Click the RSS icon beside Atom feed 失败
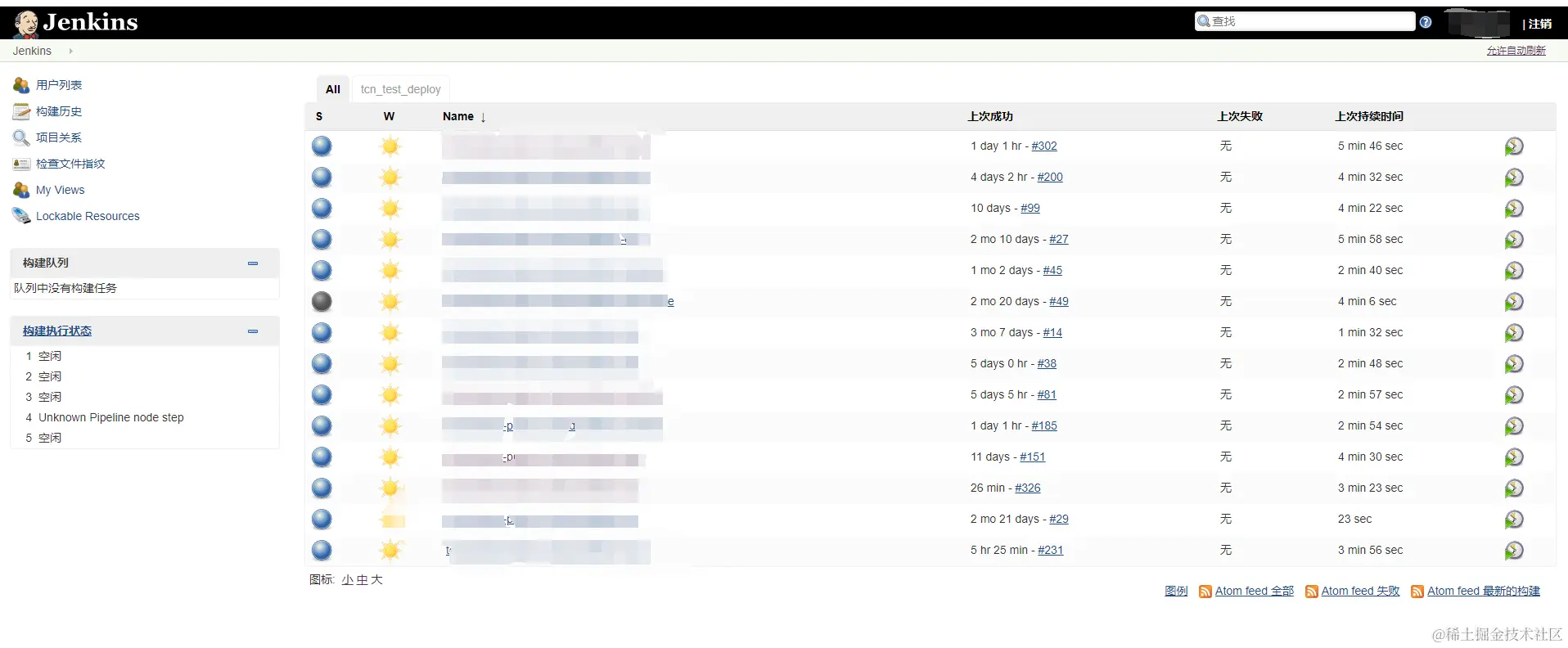The width and height of the screenshot is (1568, 648). click(x=1311, y=592)
